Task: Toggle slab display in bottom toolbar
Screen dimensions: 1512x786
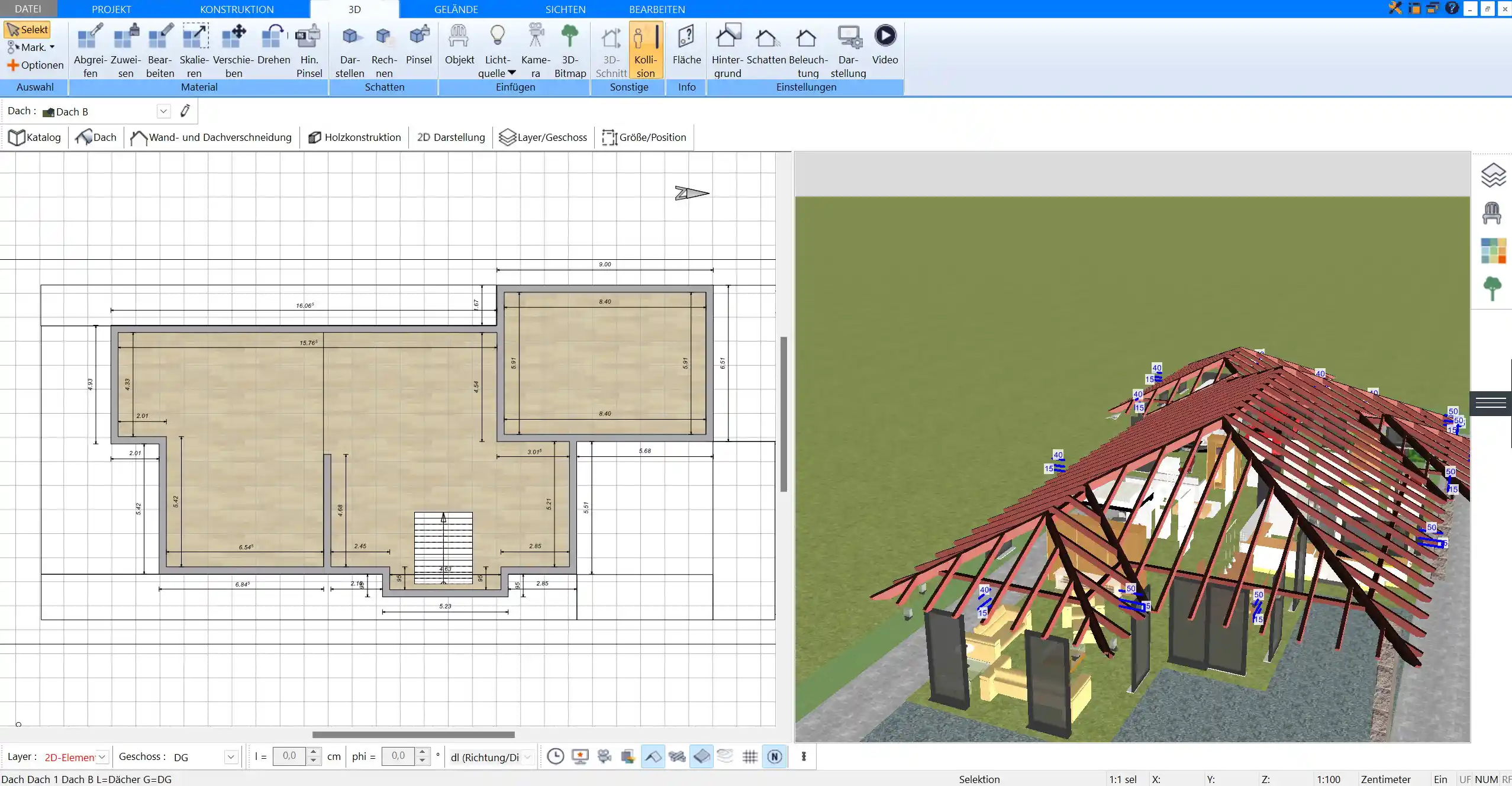Action: click(x=701, y=756)
